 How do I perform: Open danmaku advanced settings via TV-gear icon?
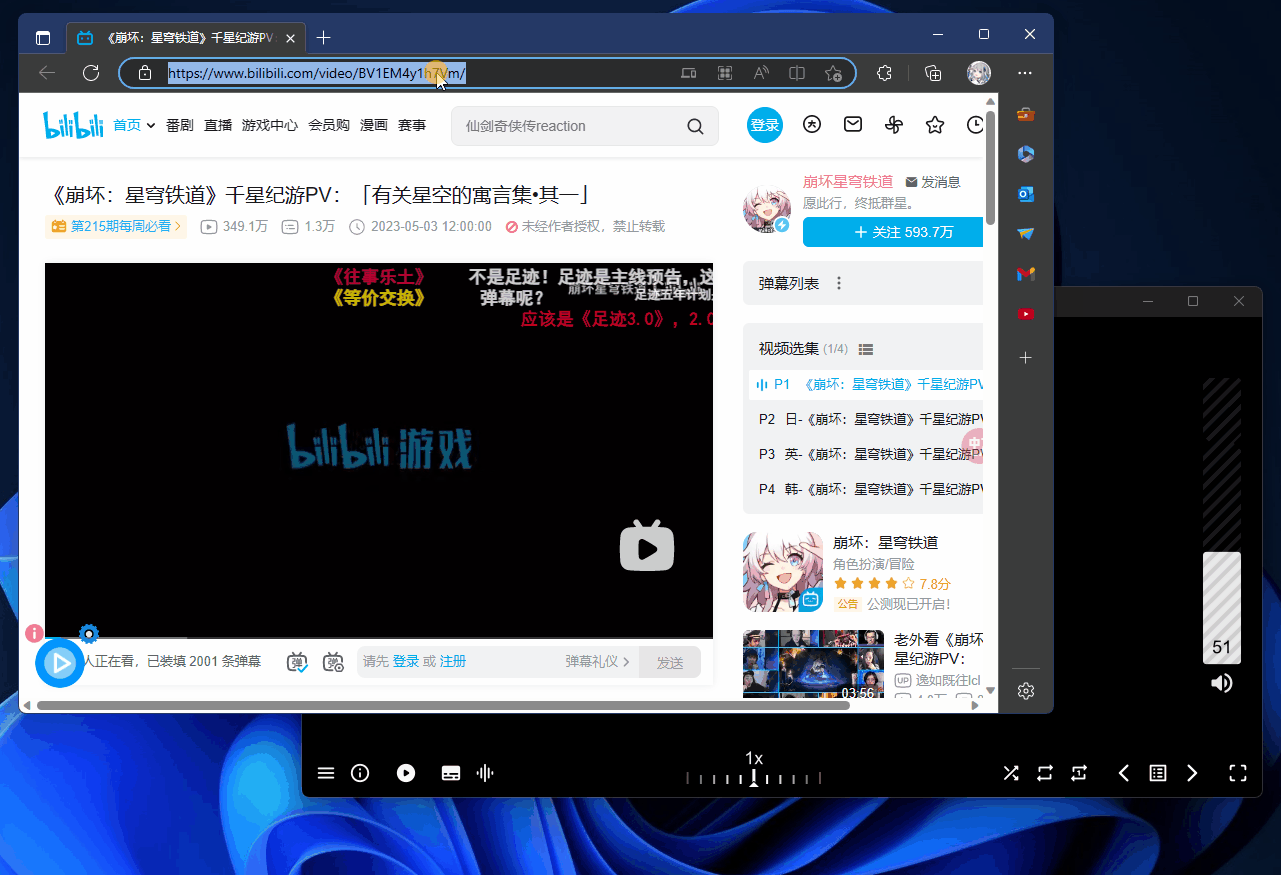[334, 662]
